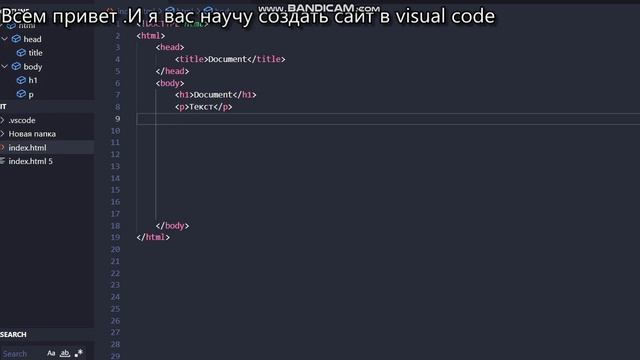Click line number 18 in gutter

tap(116, 226)
